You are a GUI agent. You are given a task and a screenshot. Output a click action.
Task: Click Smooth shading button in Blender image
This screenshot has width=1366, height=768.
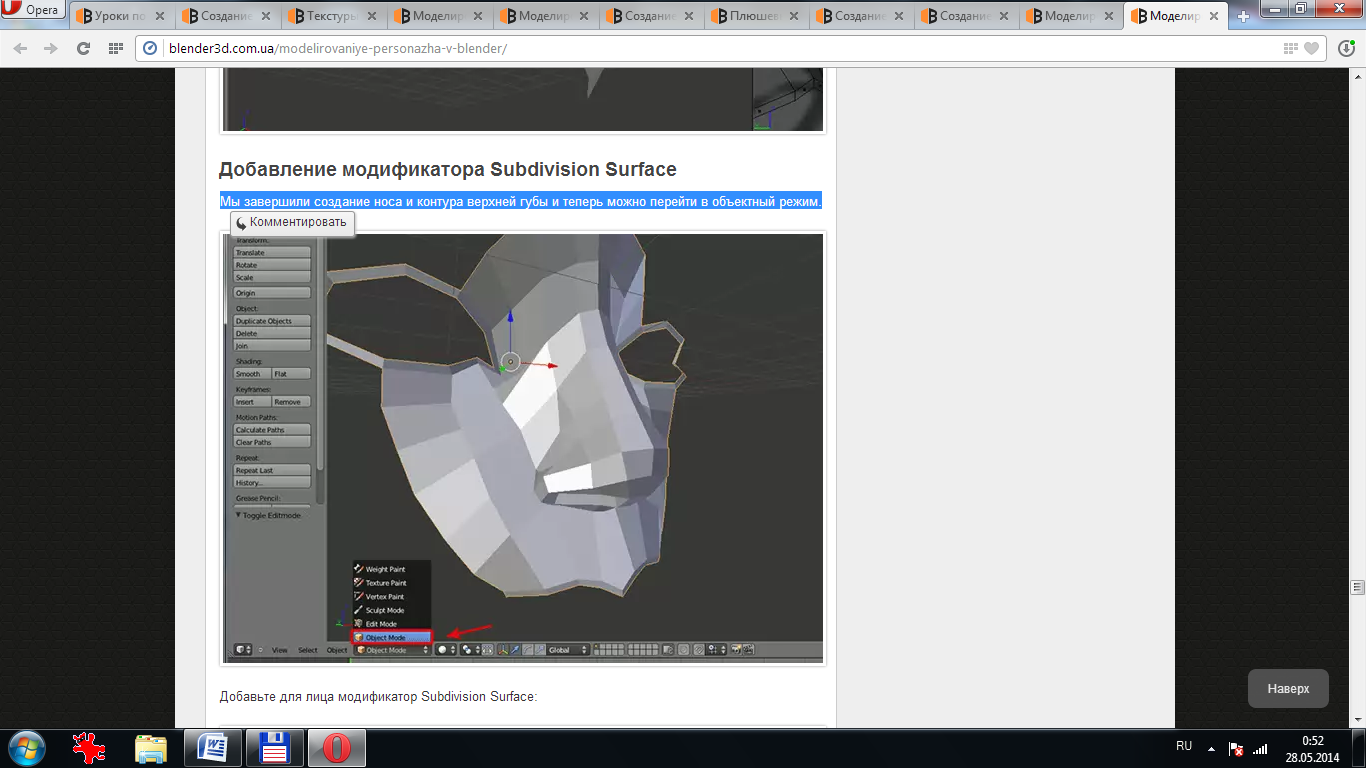pos(252,374)
